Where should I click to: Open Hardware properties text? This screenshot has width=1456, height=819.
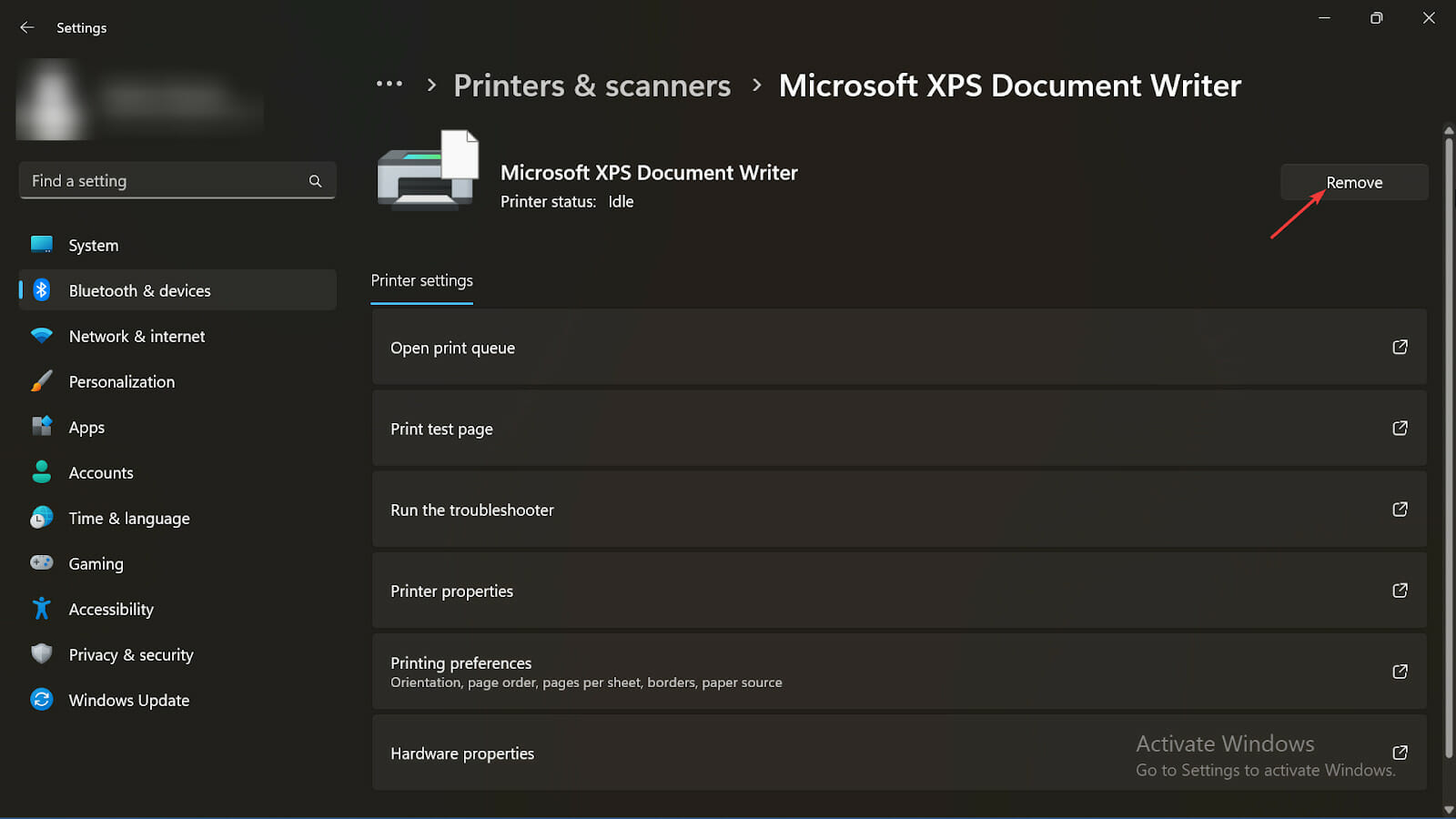[462, 753]
